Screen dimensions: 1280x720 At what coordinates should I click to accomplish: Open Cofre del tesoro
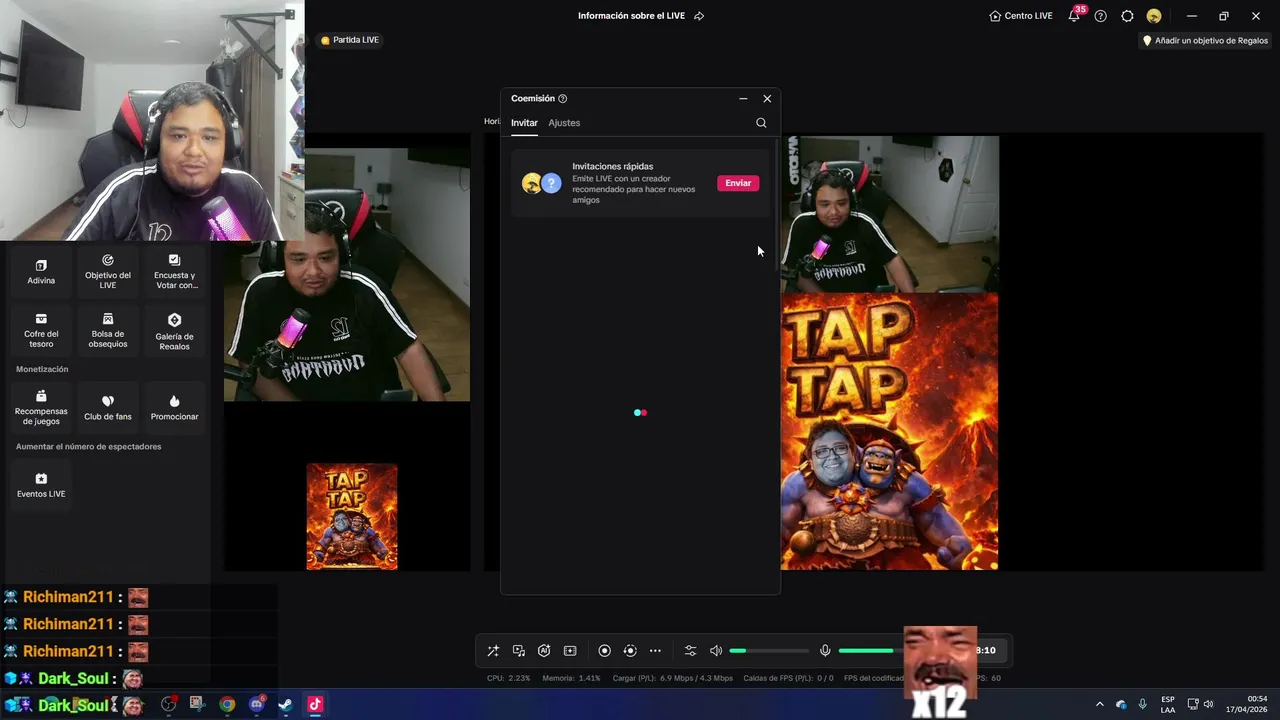click(41, 330)
